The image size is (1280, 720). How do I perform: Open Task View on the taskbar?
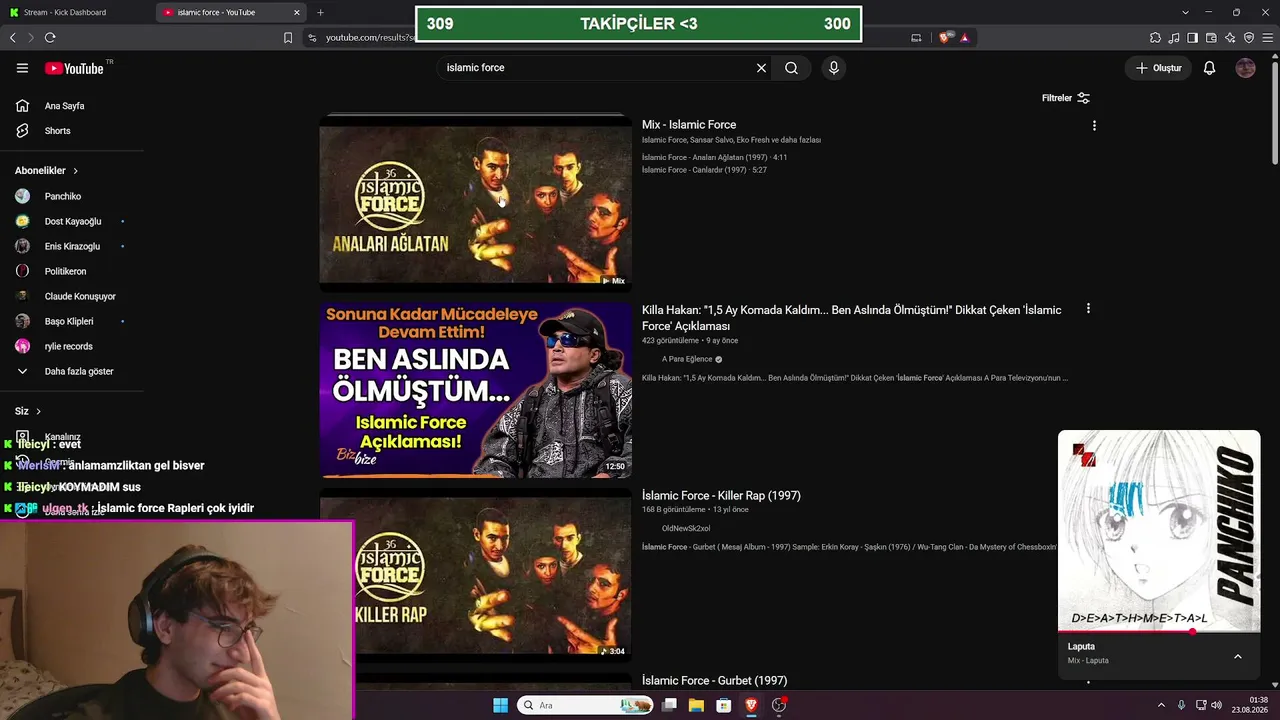pos(669,705)
